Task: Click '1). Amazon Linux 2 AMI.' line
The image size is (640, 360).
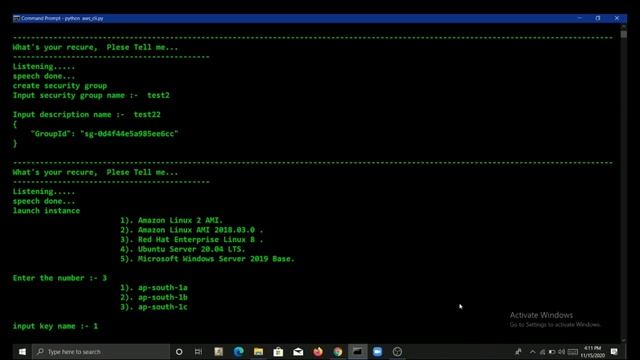Action: pyautogui.click(x=171, y=220)
